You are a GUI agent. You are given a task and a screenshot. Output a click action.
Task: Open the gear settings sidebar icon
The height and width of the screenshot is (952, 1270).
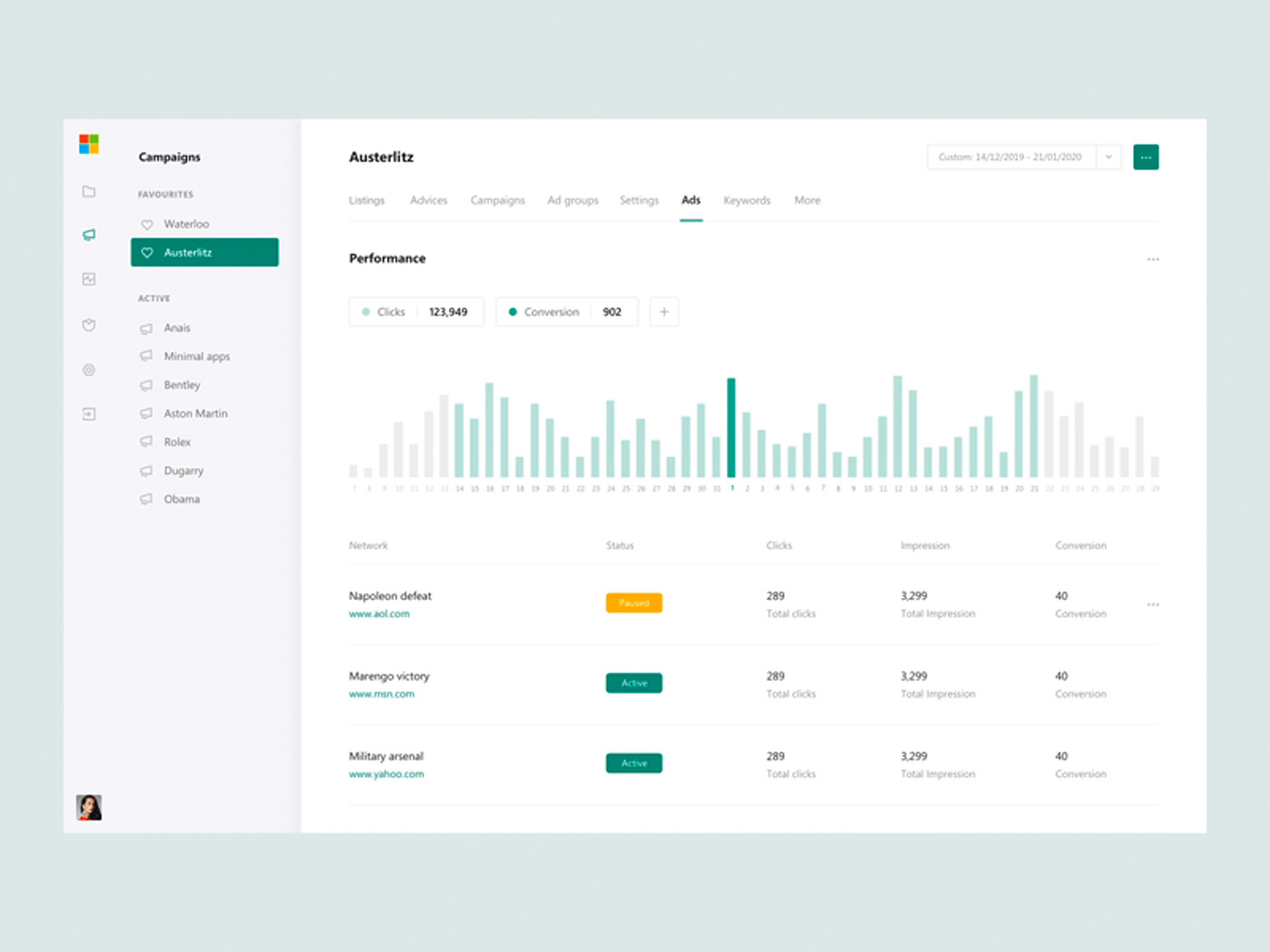(x=89, y=370)
